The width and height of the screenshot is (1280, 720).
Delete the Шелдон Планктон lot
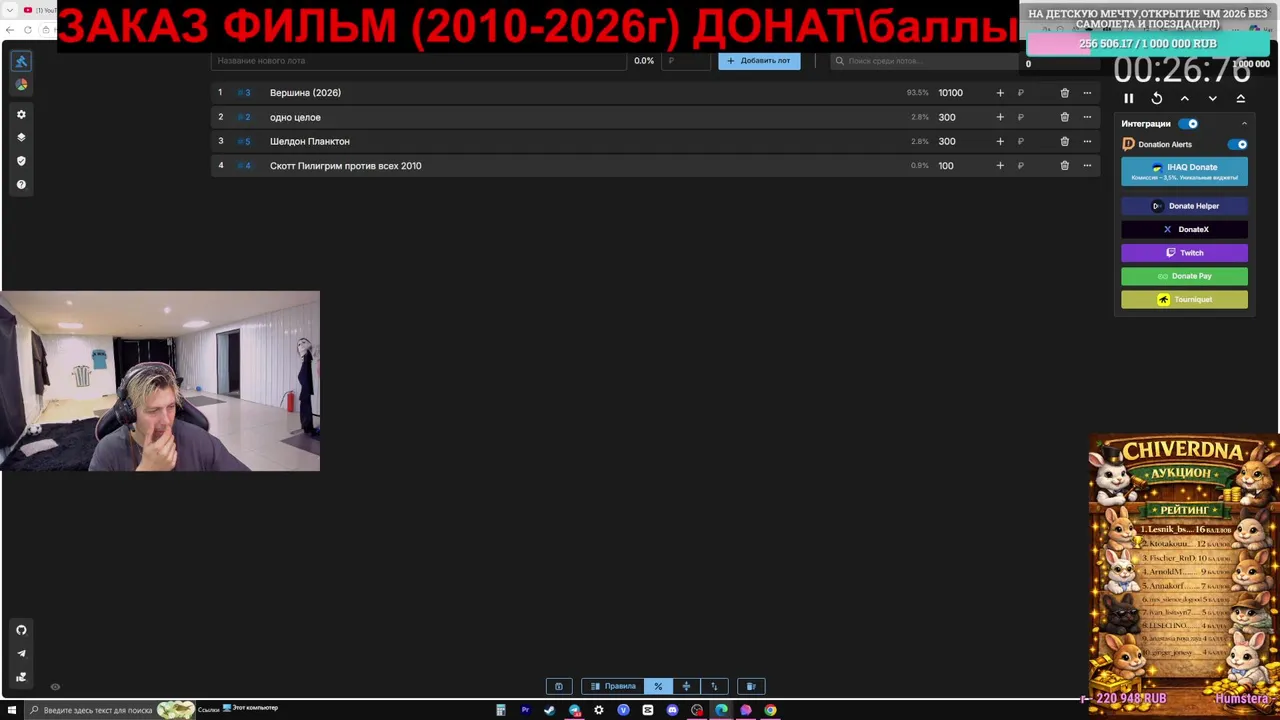pyautogui.click(x=1064, y=141)
